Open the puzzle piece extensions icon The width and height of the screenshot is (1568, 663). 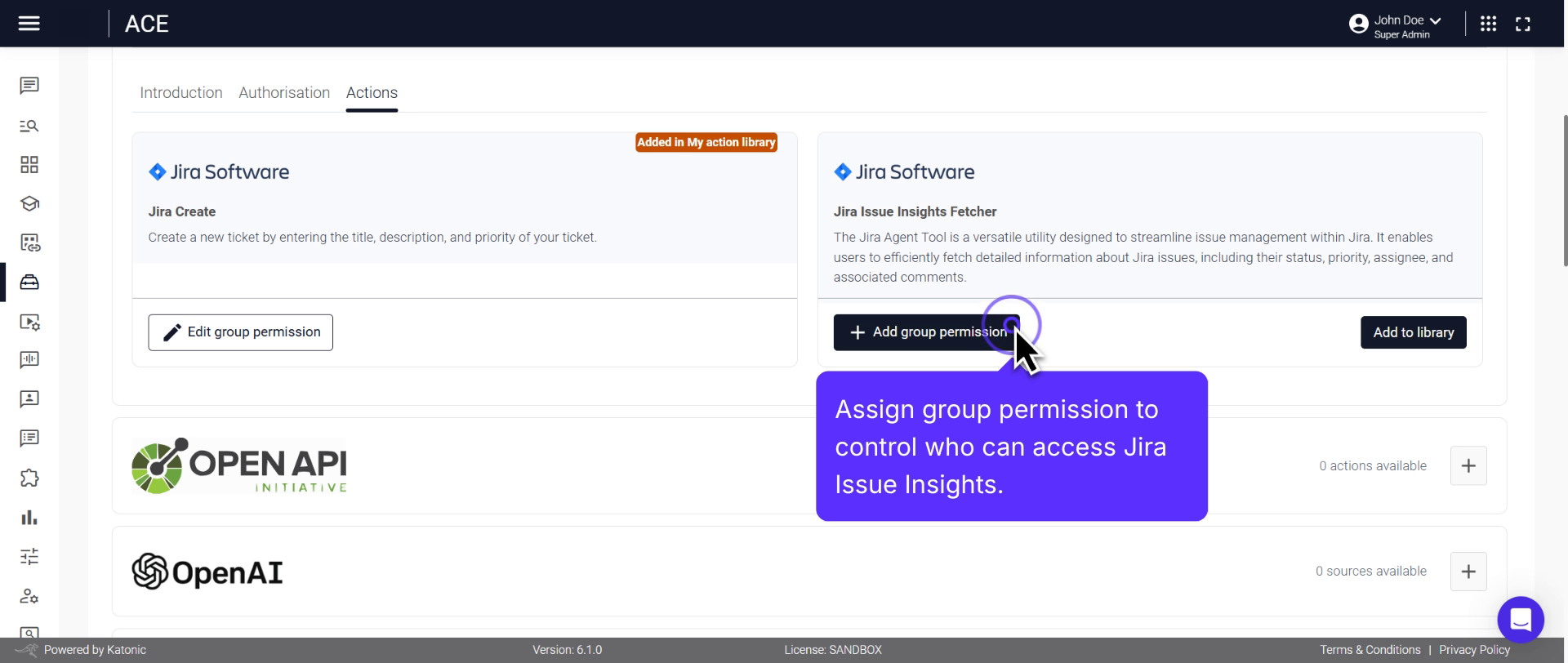pyautogui.click(x=29, y=478)
